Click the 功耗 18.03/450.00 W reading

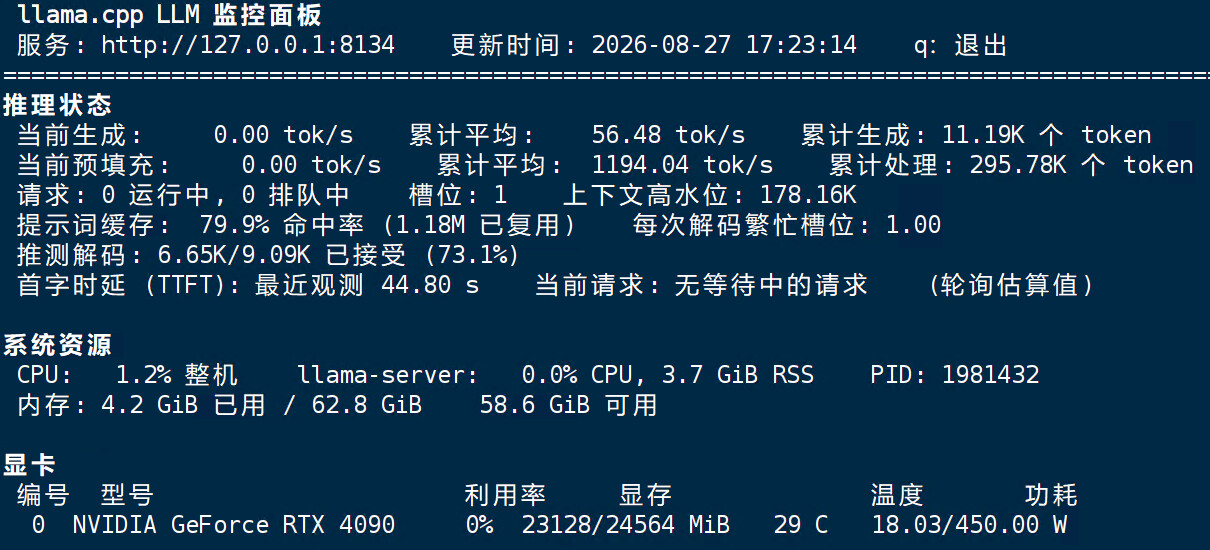[x=969, y=525]
